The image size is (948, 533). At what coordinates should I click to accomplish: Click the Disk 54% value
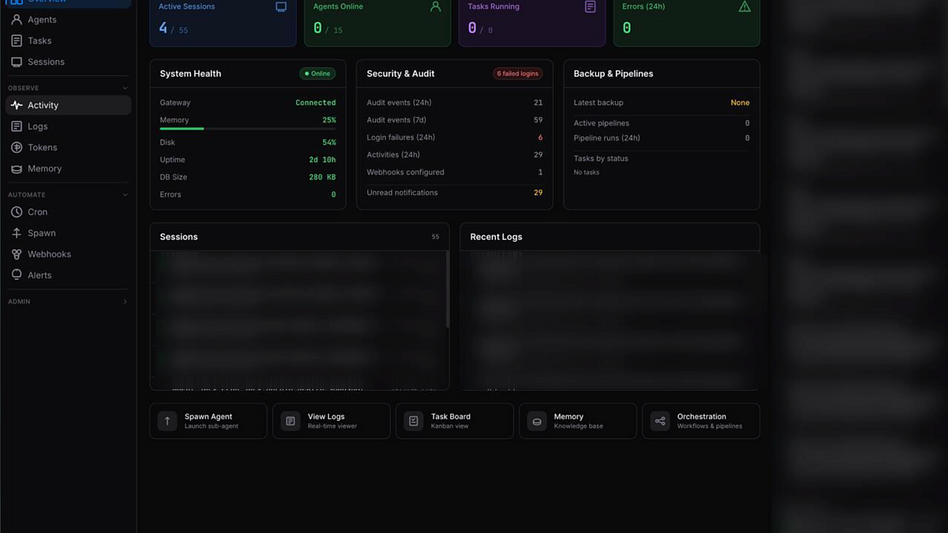(329, 143)
